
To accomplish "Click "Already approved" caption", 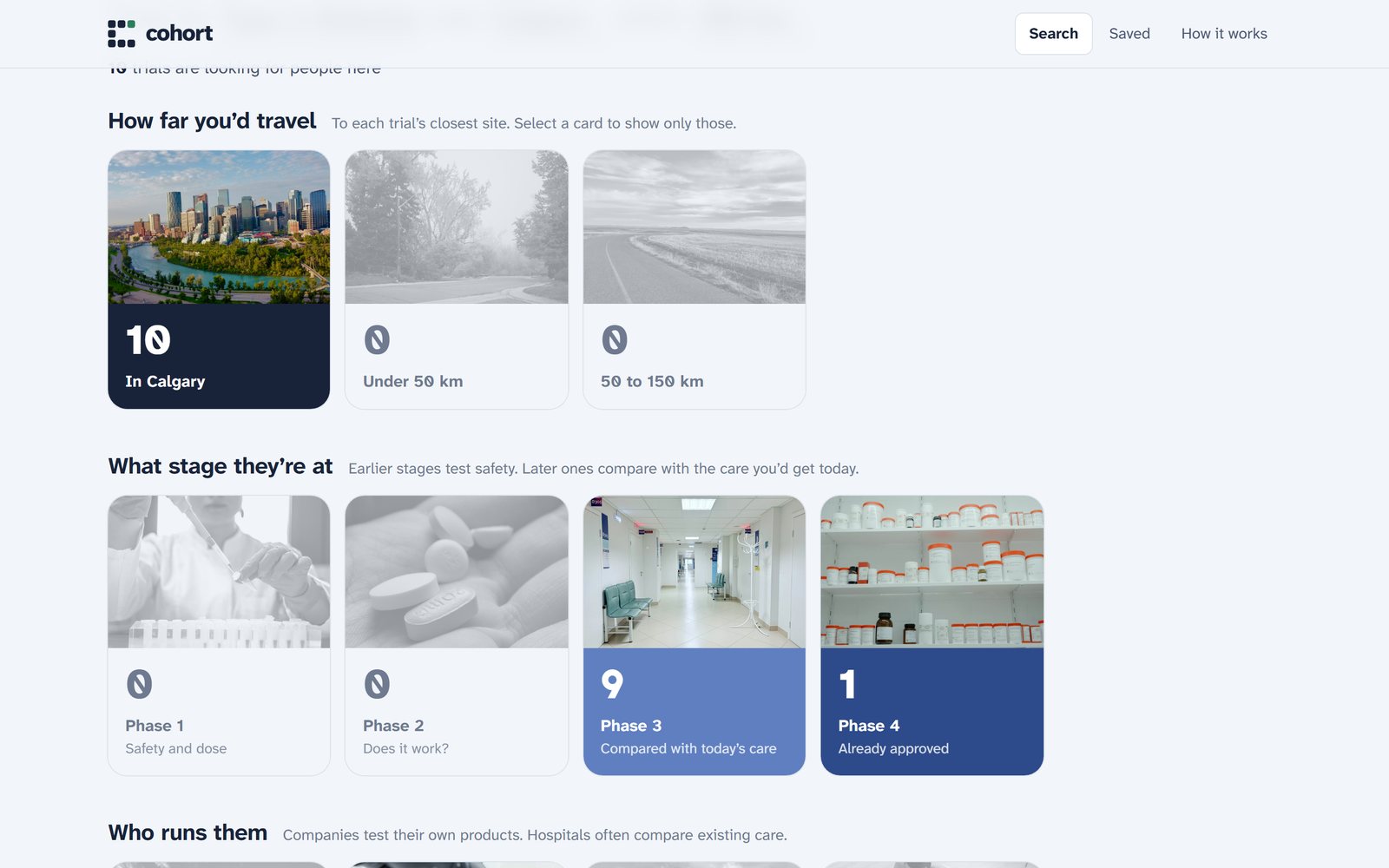I will pyautogui.click(x=893, y=748).
